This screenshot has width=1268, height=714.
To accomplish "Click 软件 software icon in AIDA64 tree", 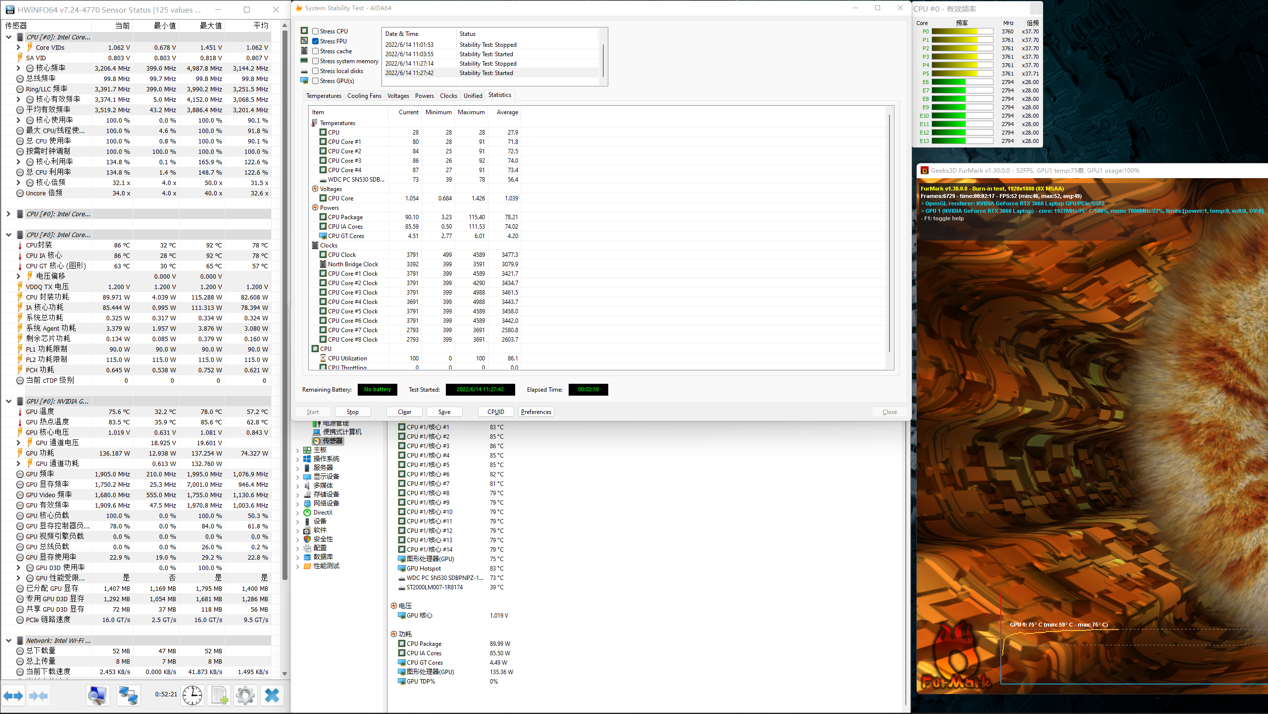I will pyautogui.click(x=307, y=530).
